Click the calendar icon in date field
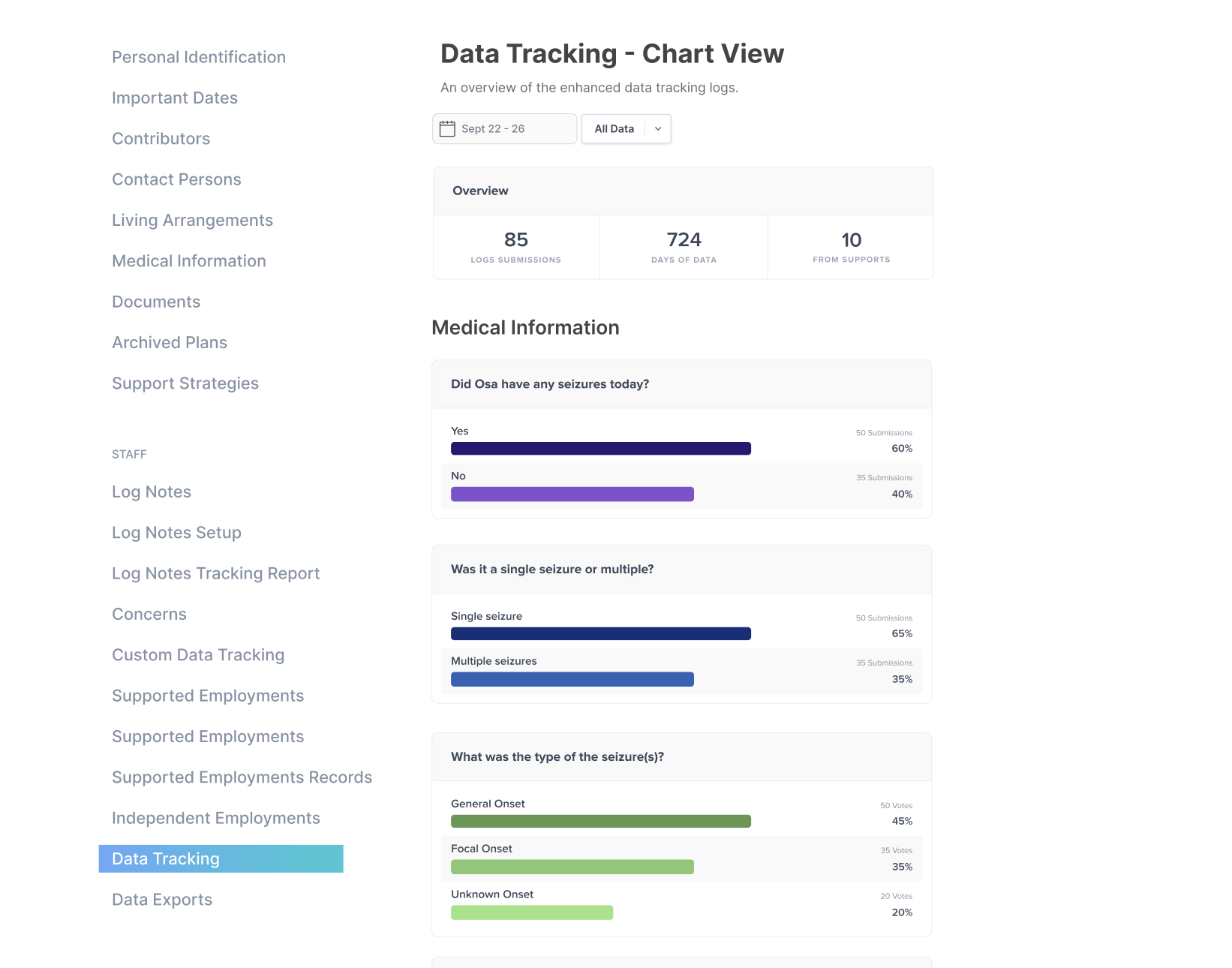Screen dimensions: 1232x968 coord(447,128)
